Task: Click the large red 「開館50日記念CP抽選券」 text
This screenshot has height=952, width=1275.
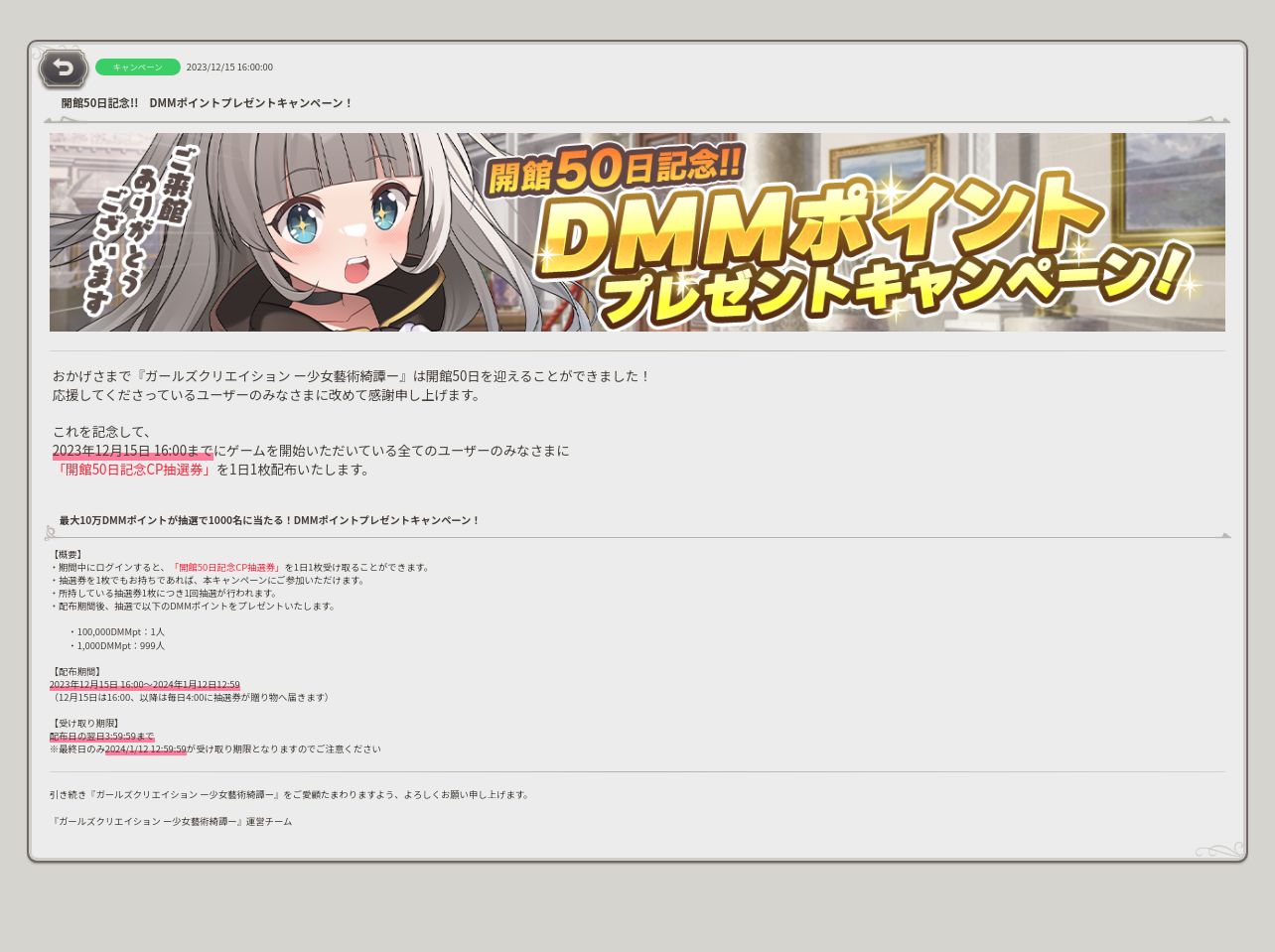Action: (x=133, y=470)
